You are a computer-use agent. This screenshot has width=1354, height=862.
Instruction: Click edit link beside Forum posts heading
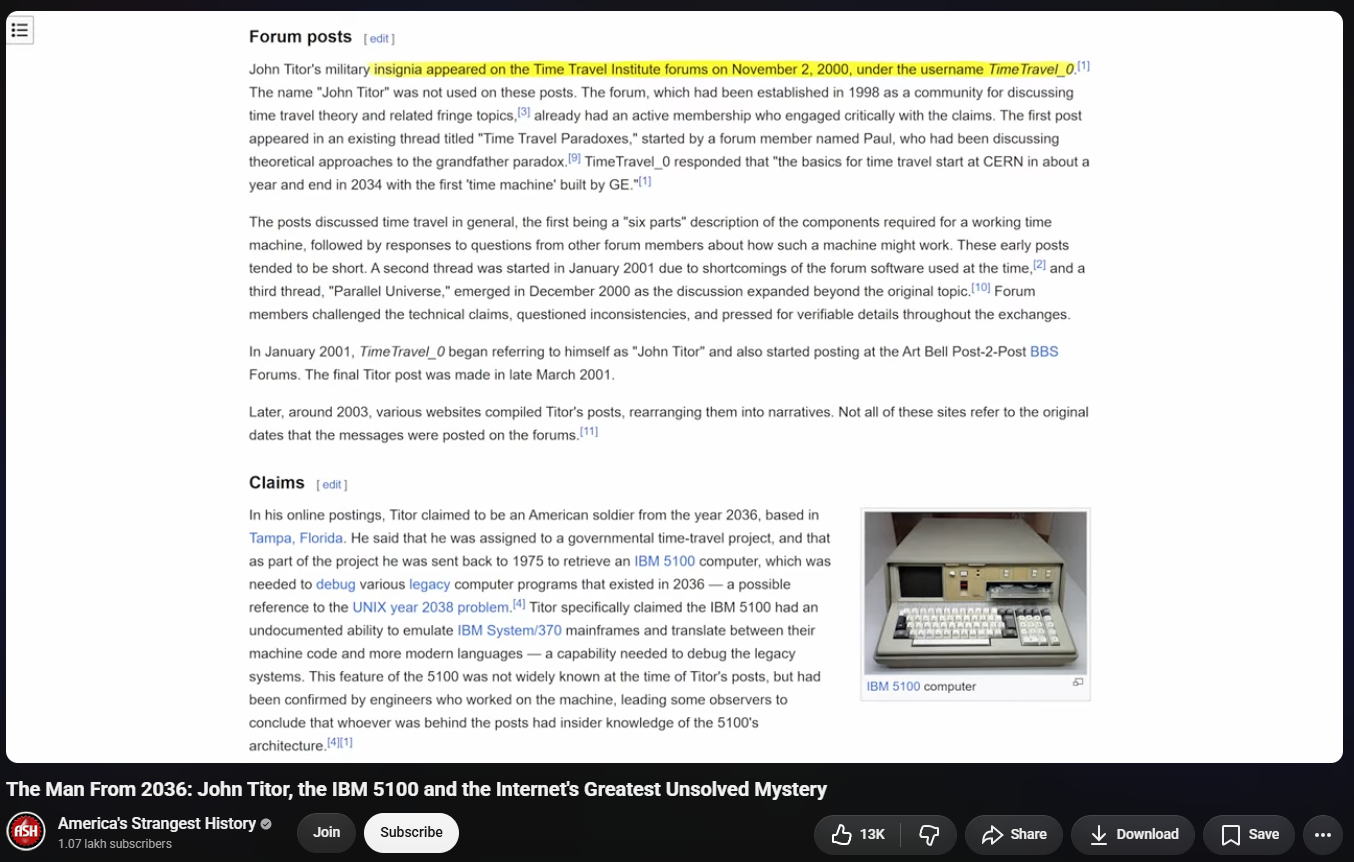click(379, 39)
